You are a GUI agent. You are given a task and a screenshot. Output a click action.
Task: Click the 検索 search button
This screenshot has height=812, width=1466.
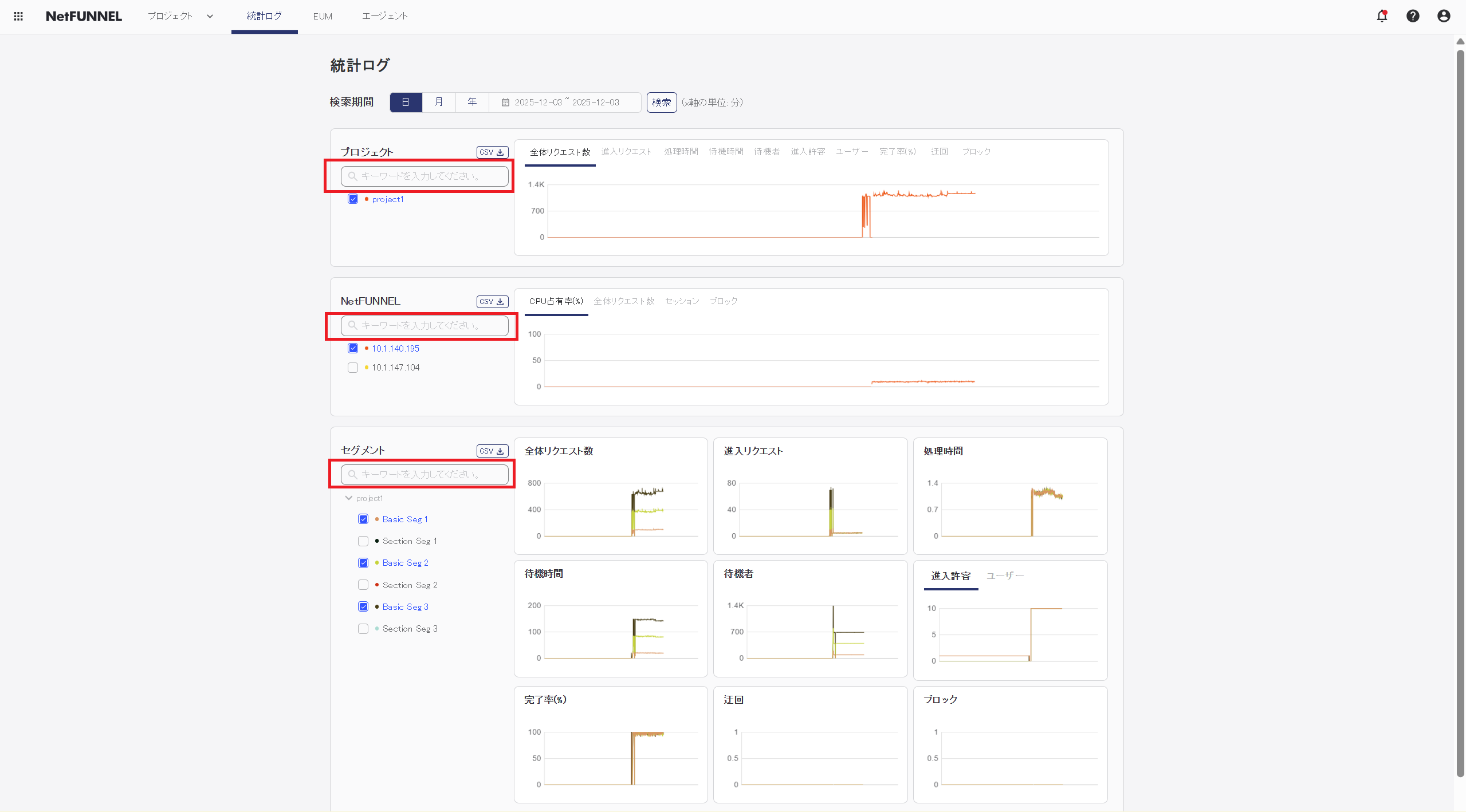pos(661,102)
